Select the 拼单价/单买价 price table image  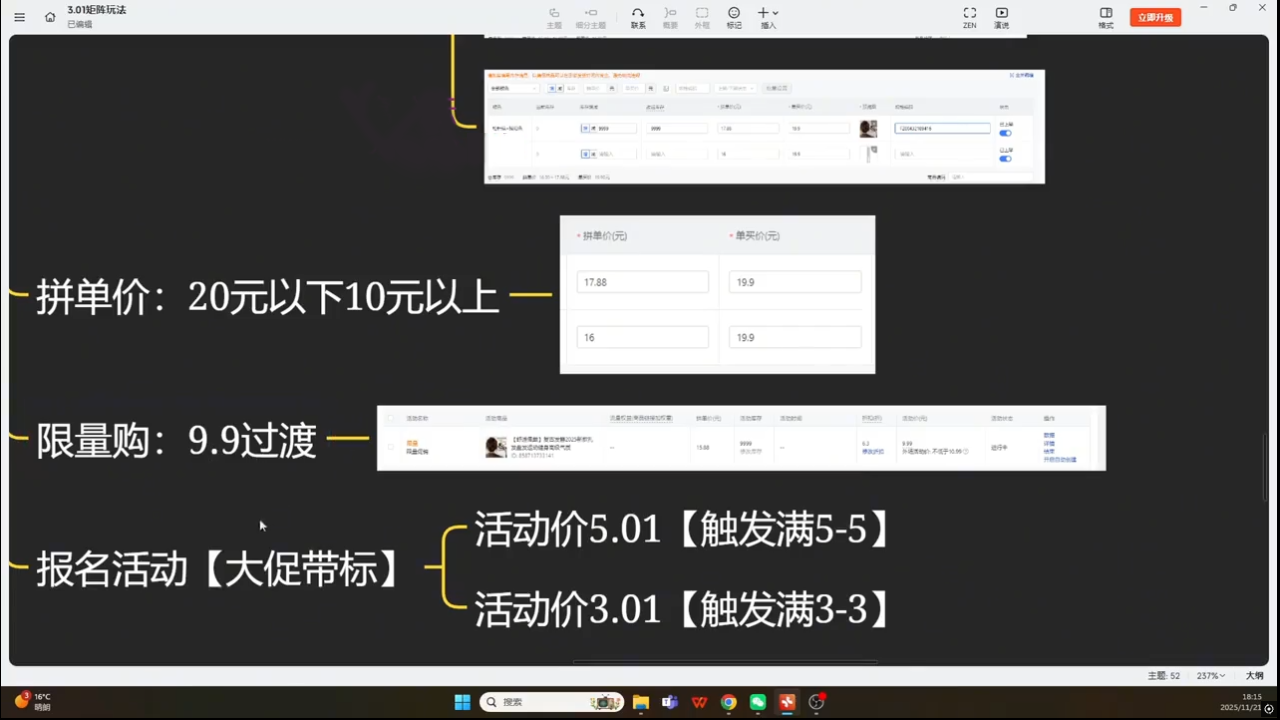(717, 295)
